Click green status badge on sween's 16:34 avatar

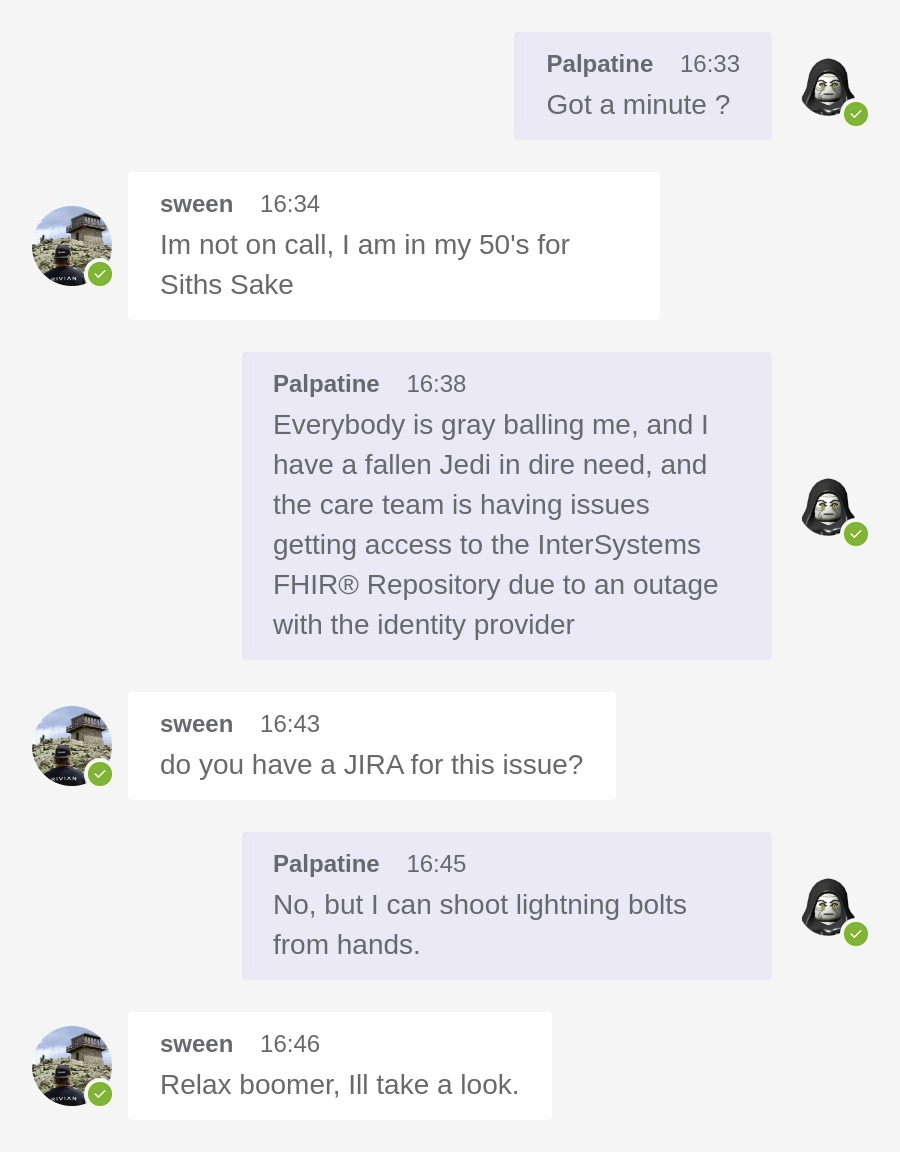(x=100, y=274)
